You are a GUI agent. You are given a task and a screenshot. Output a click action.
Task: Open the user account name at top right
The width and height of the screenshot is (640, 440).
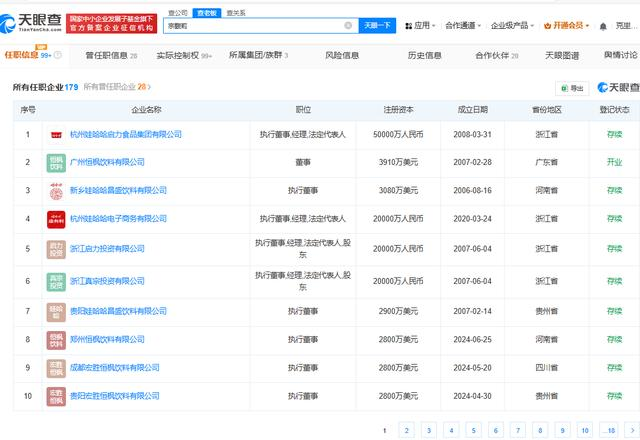click(626, 26)
